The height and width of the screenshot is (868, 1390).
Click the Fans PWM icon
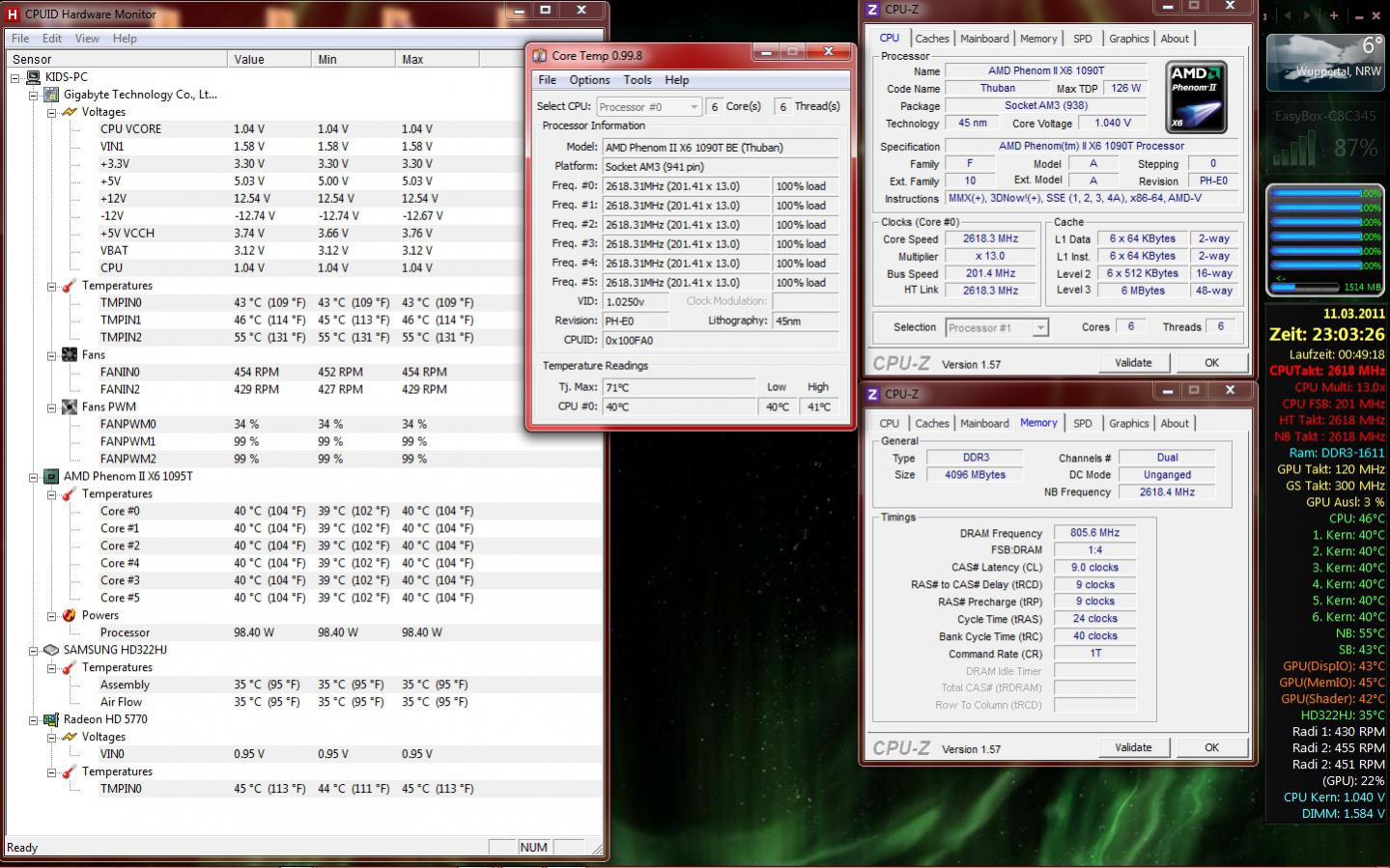[70, 407]
